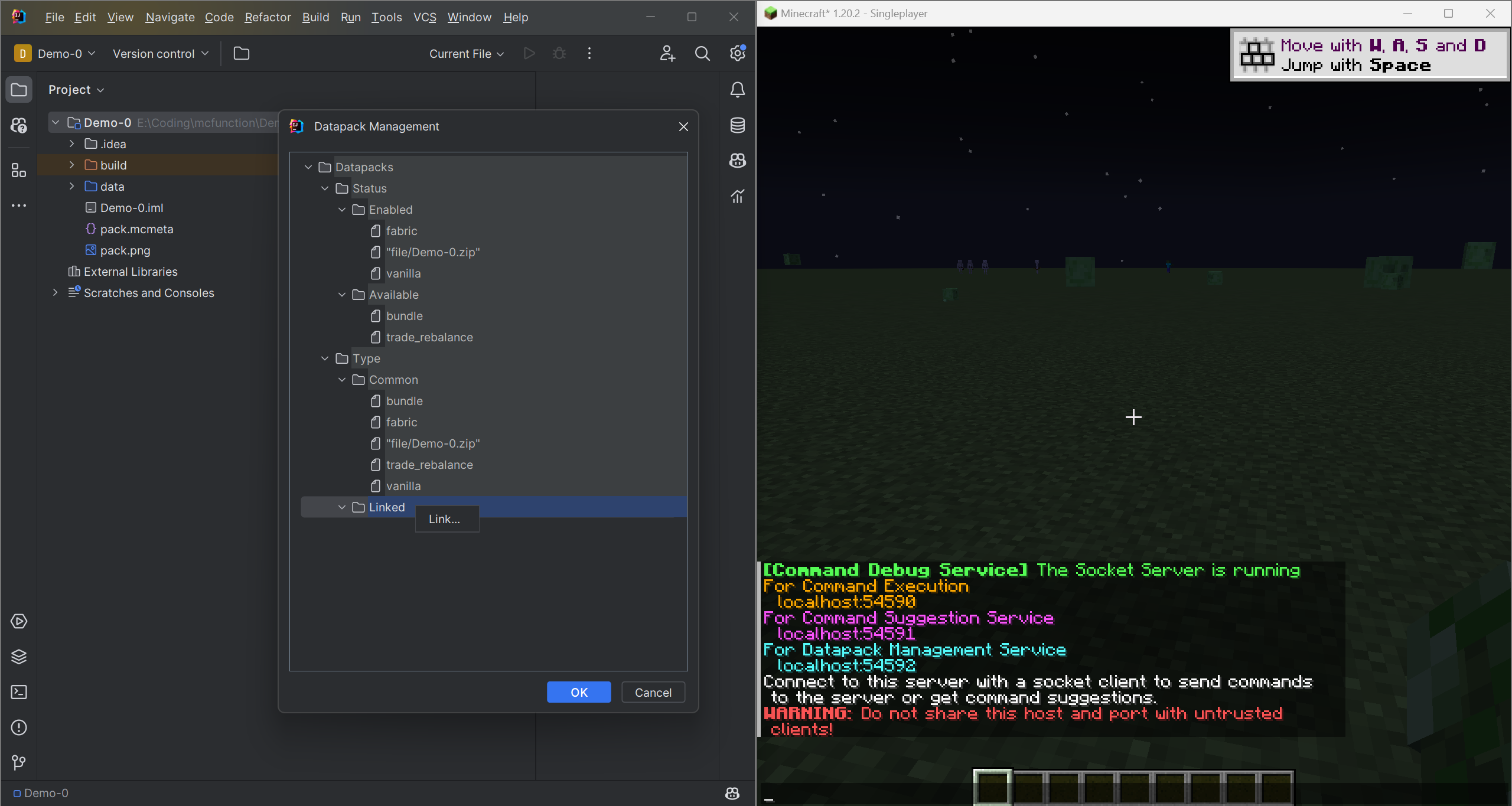Image resolution: width=1512 pixels, height=806 pixels.
Task: Click the Code With Me add-user icon
Action: (x=667, y=54)
